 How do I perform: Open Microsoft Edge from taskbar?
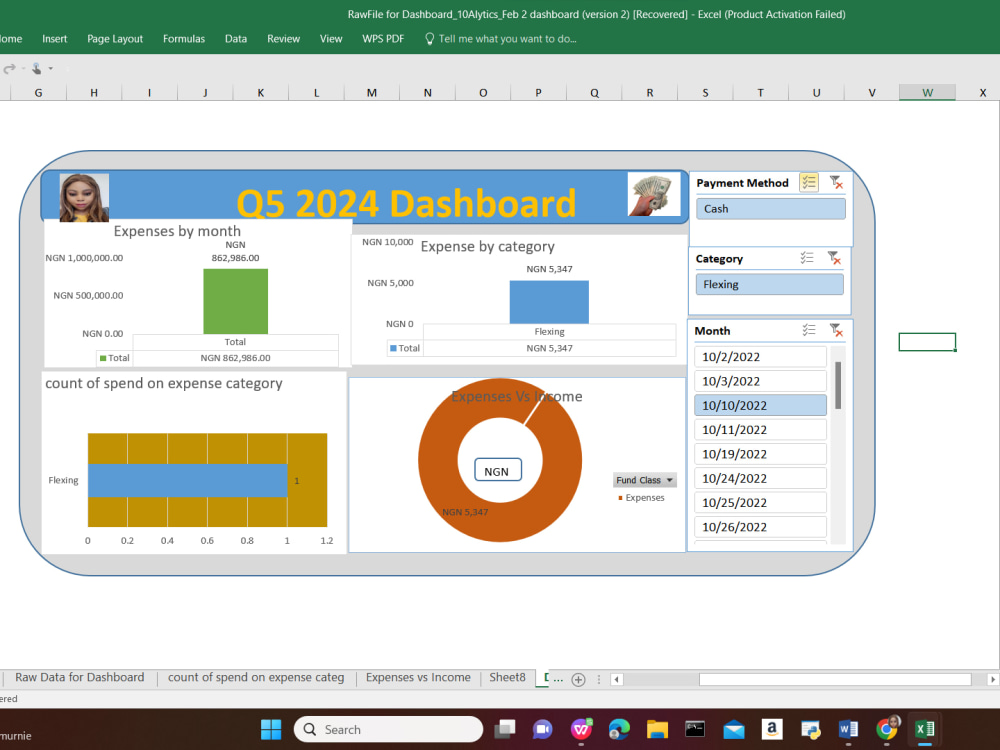coord(619,729)
